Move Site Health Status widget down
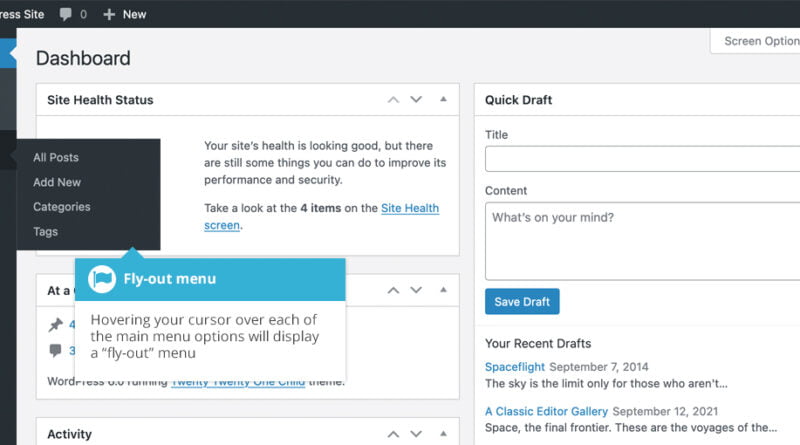 pos(417,100)
